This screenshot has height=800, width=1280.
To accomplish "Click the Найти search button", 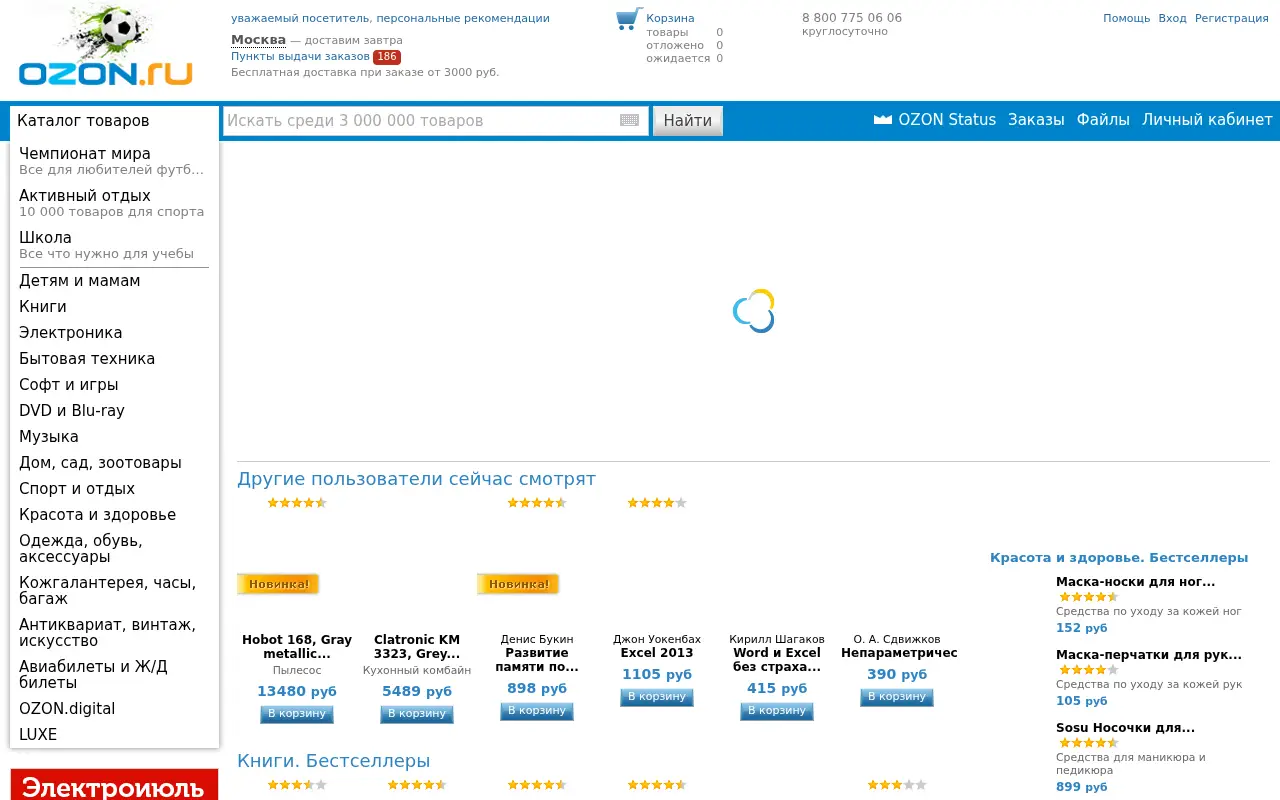I will tap(688, 121).
